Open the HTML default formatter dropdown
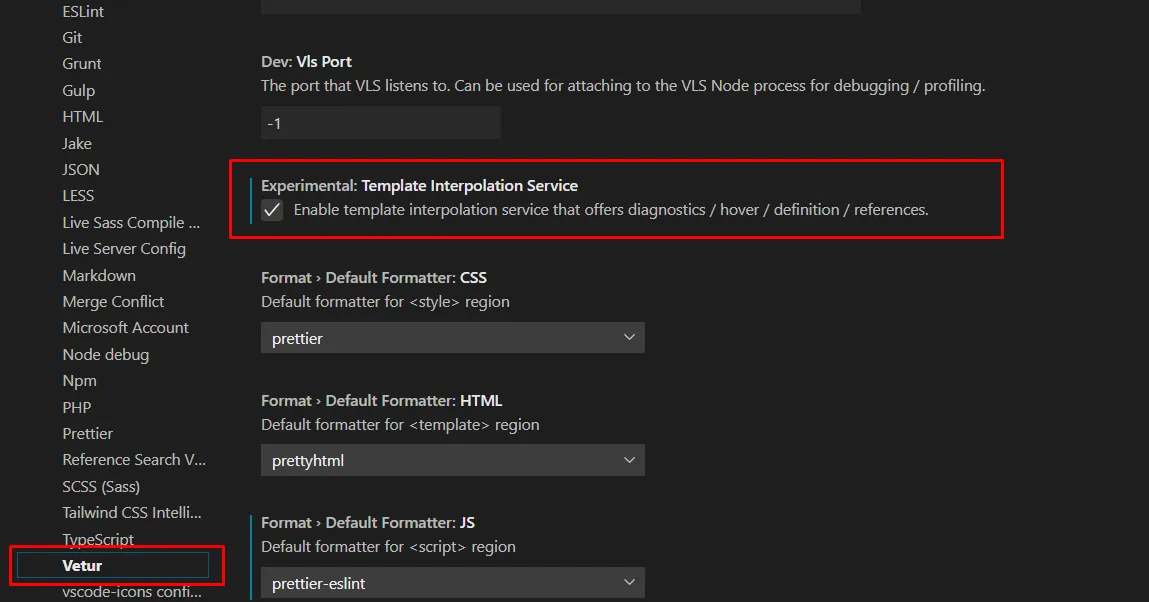Viewport: 1149px width, 602px height. pos(452,460)
